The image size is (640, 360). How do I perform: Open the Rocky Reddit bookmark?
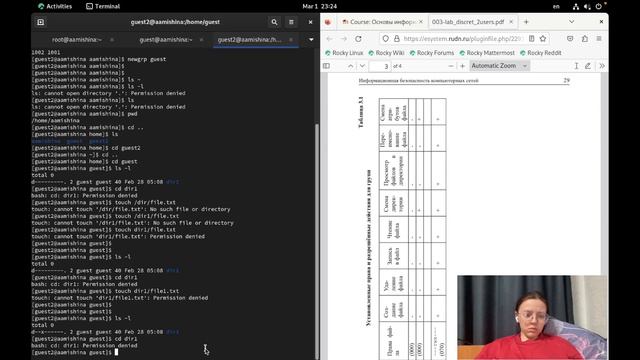(541, 53)
